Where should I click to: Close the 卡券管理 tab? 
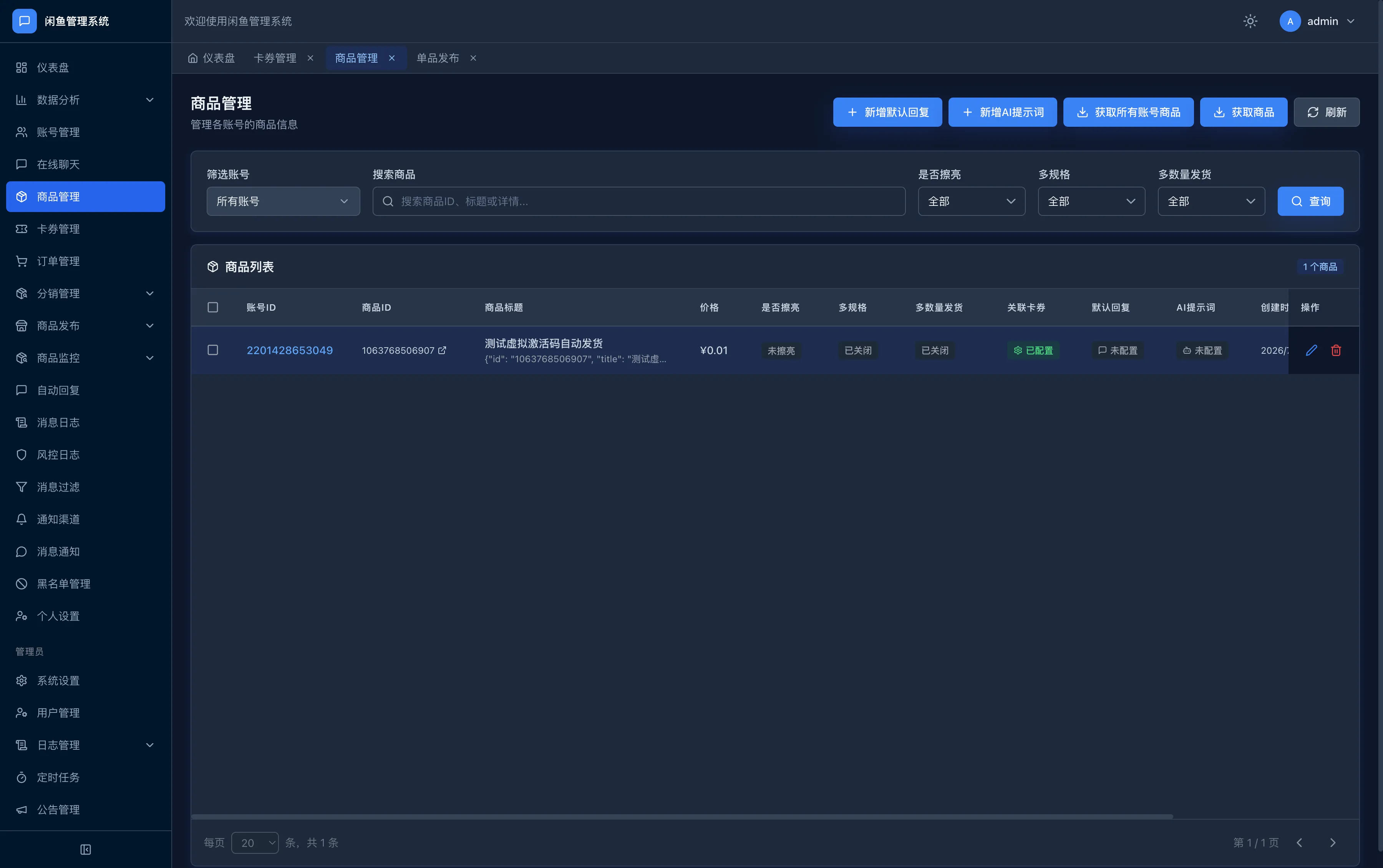(310, 58)
